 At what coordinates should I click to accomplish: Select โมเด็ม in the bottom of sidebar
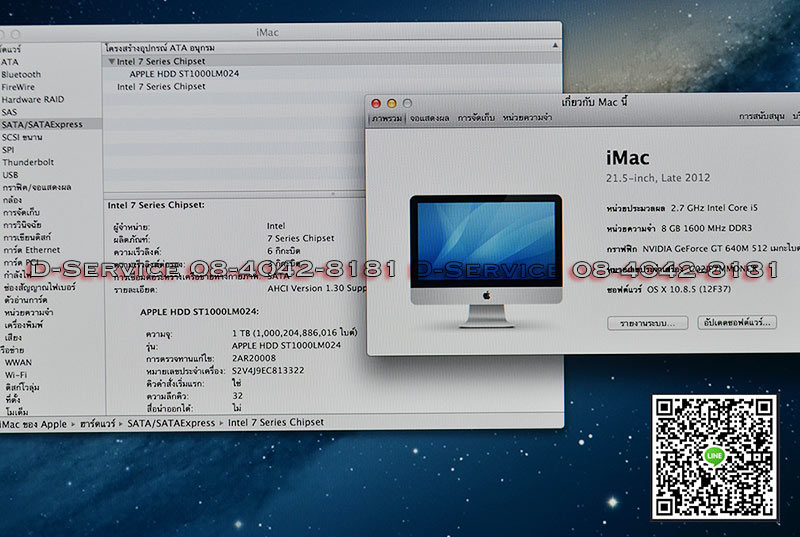pyautogui.click(x=17, y=412)
